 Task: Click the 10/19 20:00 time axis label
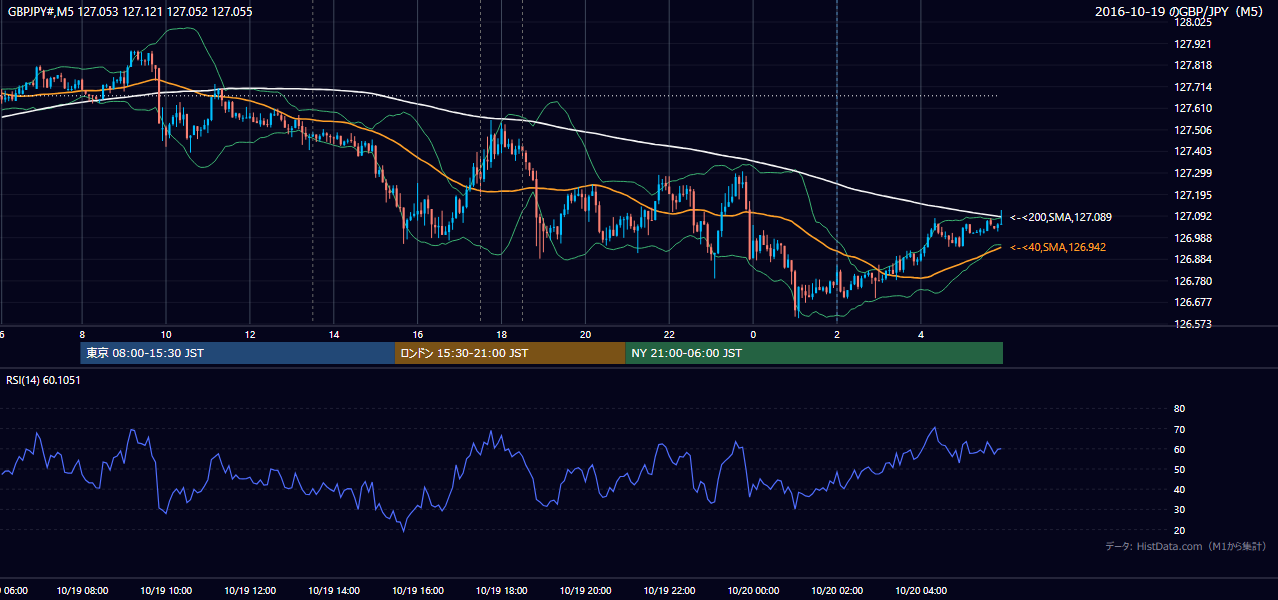(x=585, y=591)
